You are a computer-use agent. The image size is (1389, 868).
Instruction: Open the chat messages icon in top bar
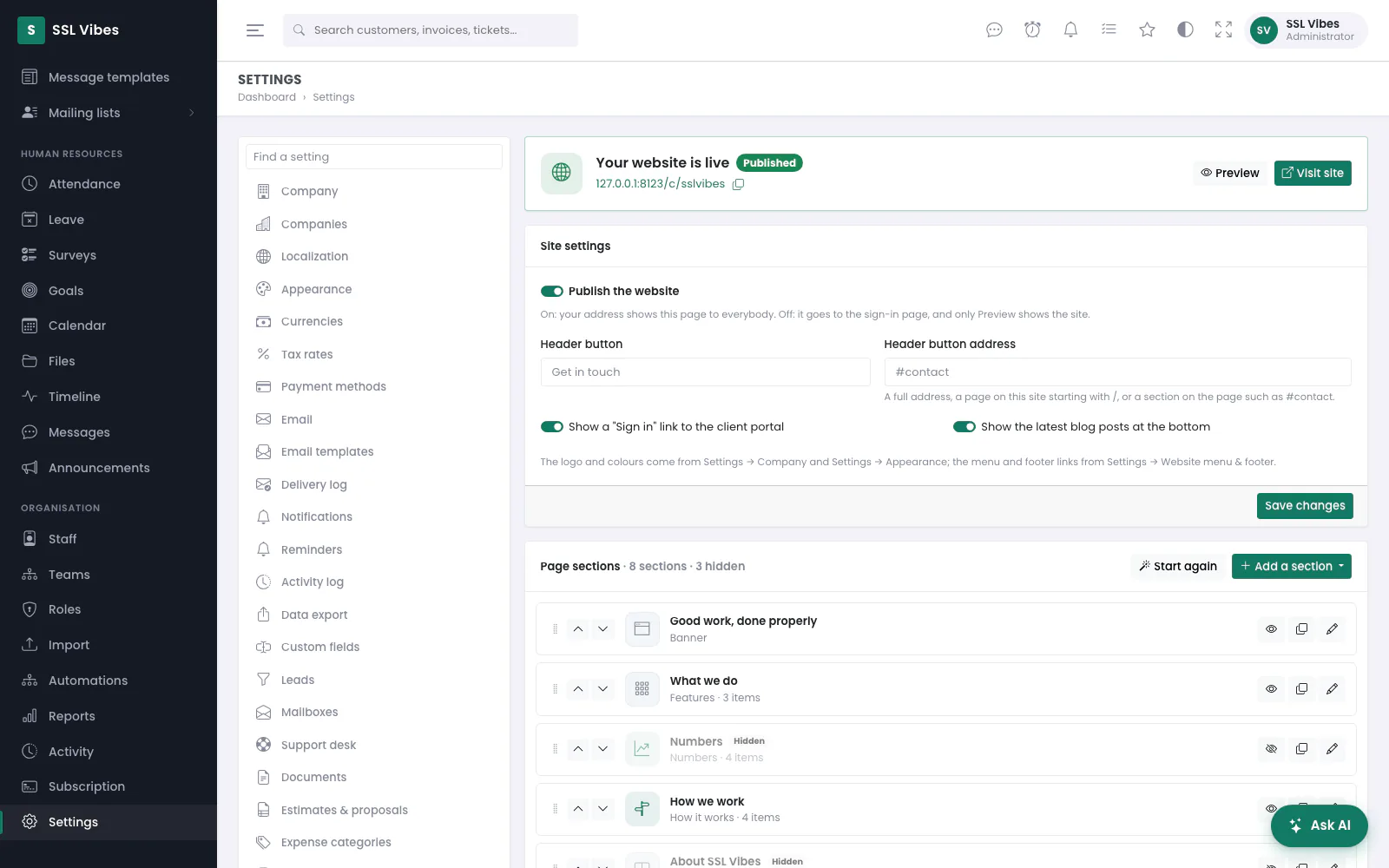pos(994,30)
